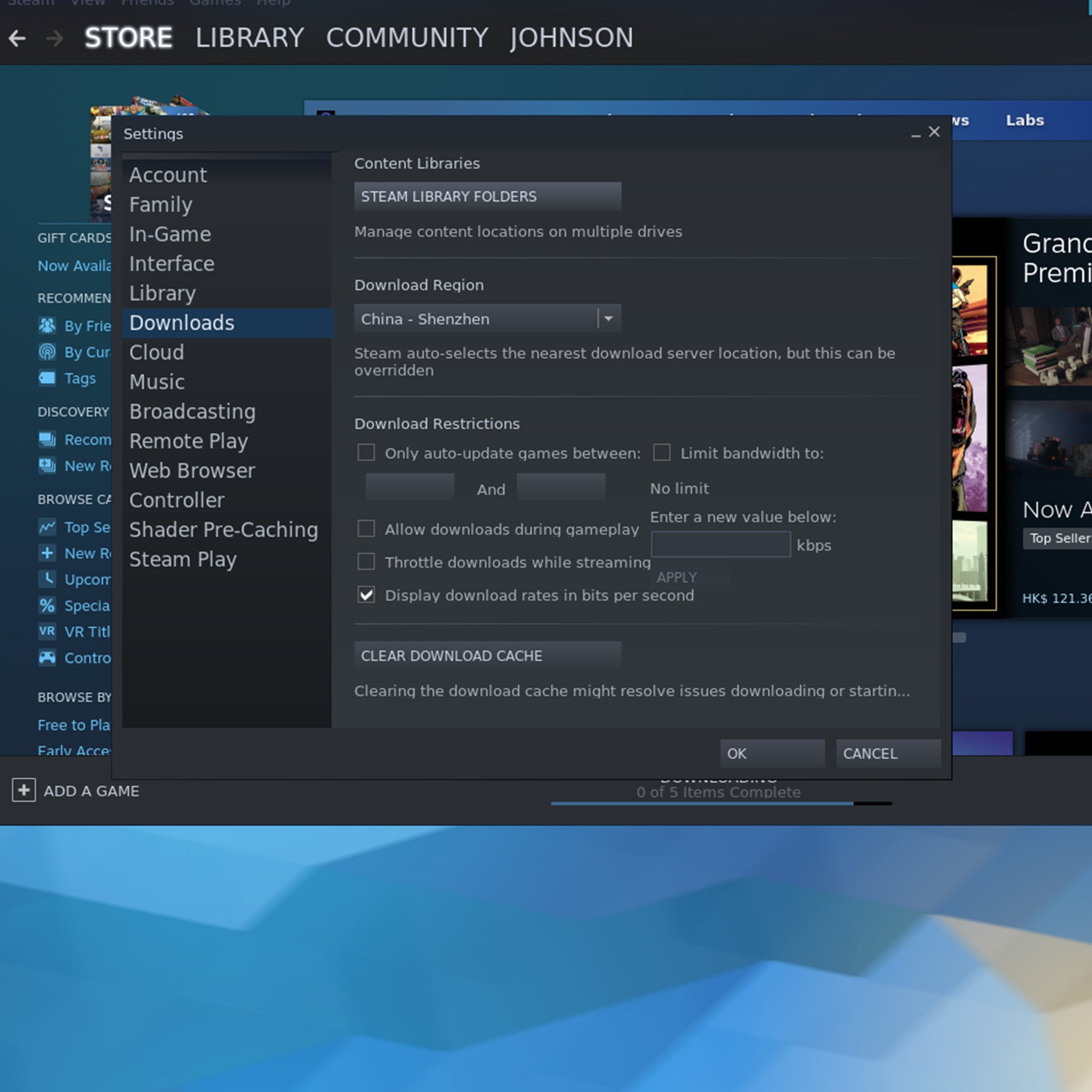1092x1092 pixels.
Task: Open the auto-update start time dropdown
Action: pos(410,487)
